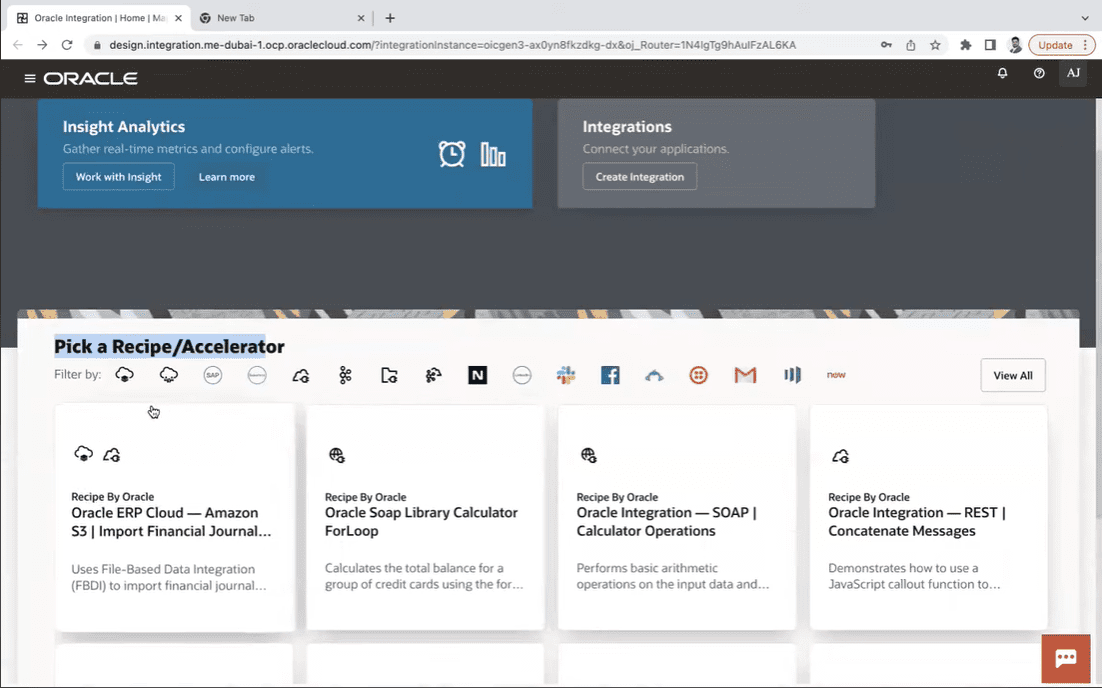The image size is (1102, 688).
Task: Reload the page
Action: point(67,45)
